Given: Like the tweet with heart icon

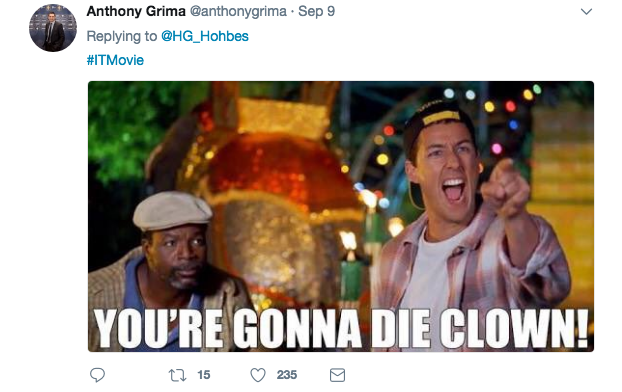Looking at the screenshot, I should pyautogui.click(x=258, y=375).
